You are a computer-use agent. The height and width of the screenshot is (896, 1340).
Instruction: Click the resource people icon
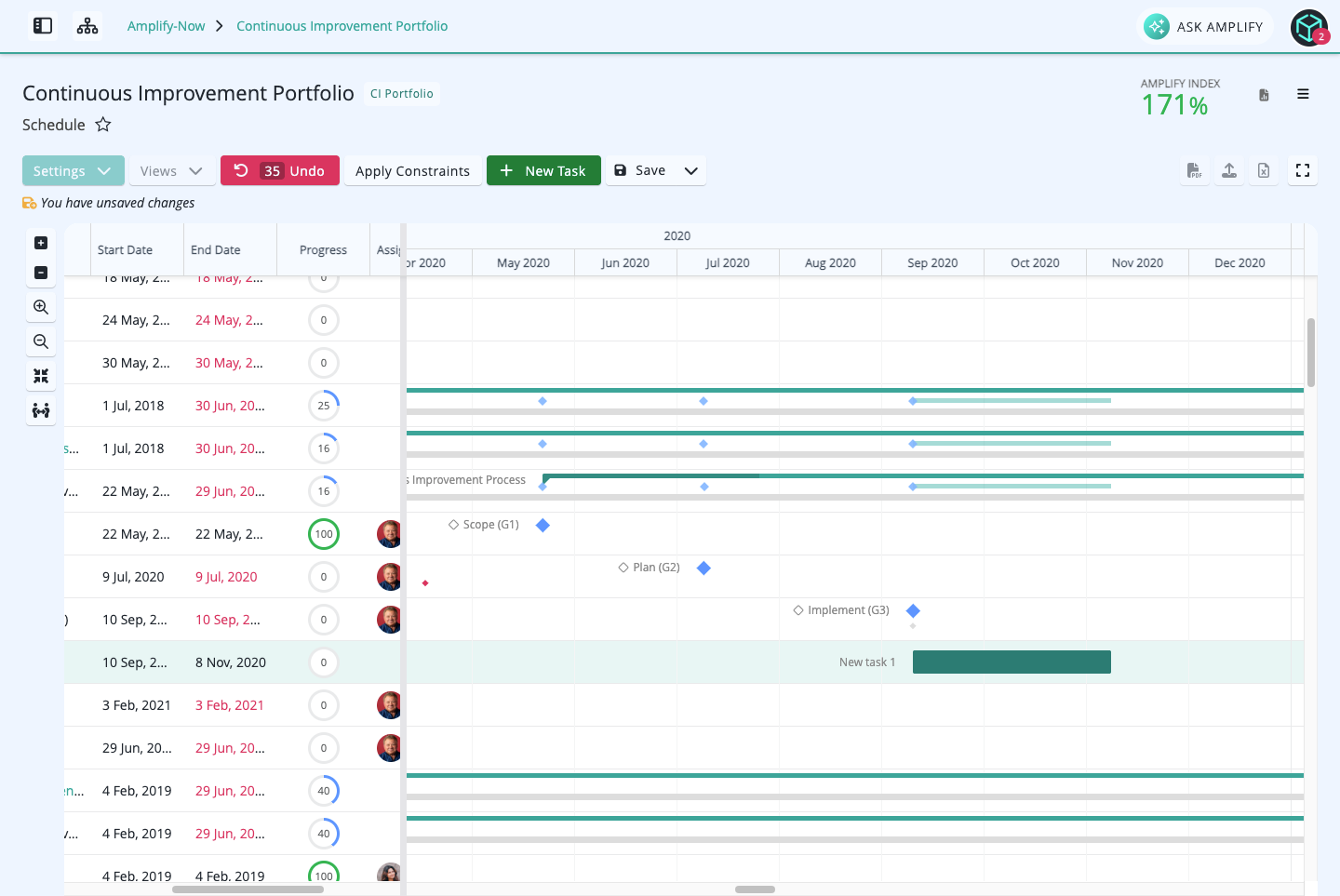tap(41, 410)
